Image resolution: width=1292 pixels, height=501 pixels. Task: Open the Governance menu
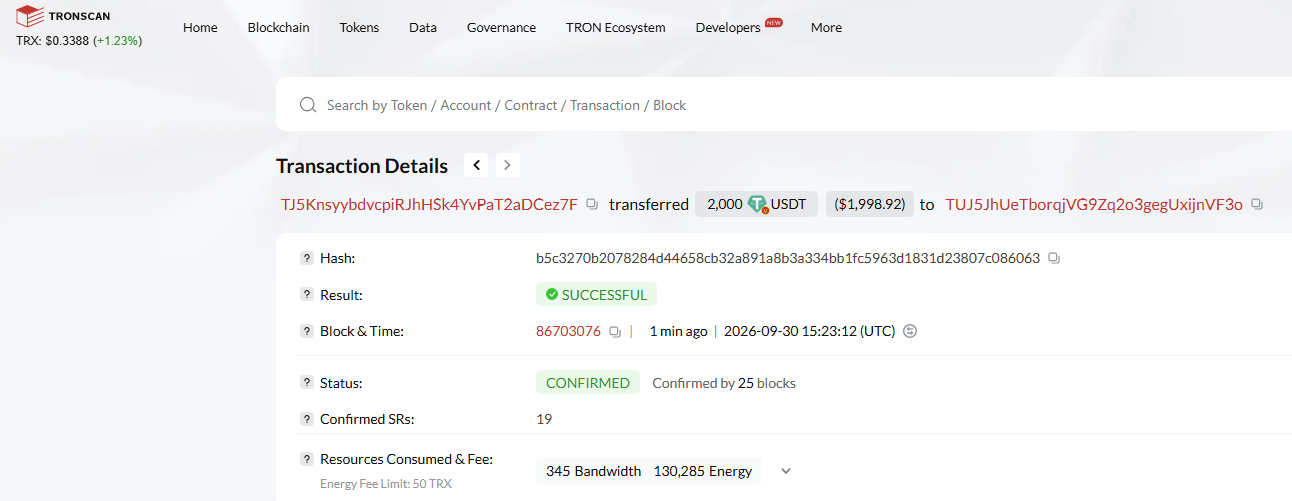(x=501, y=27)
